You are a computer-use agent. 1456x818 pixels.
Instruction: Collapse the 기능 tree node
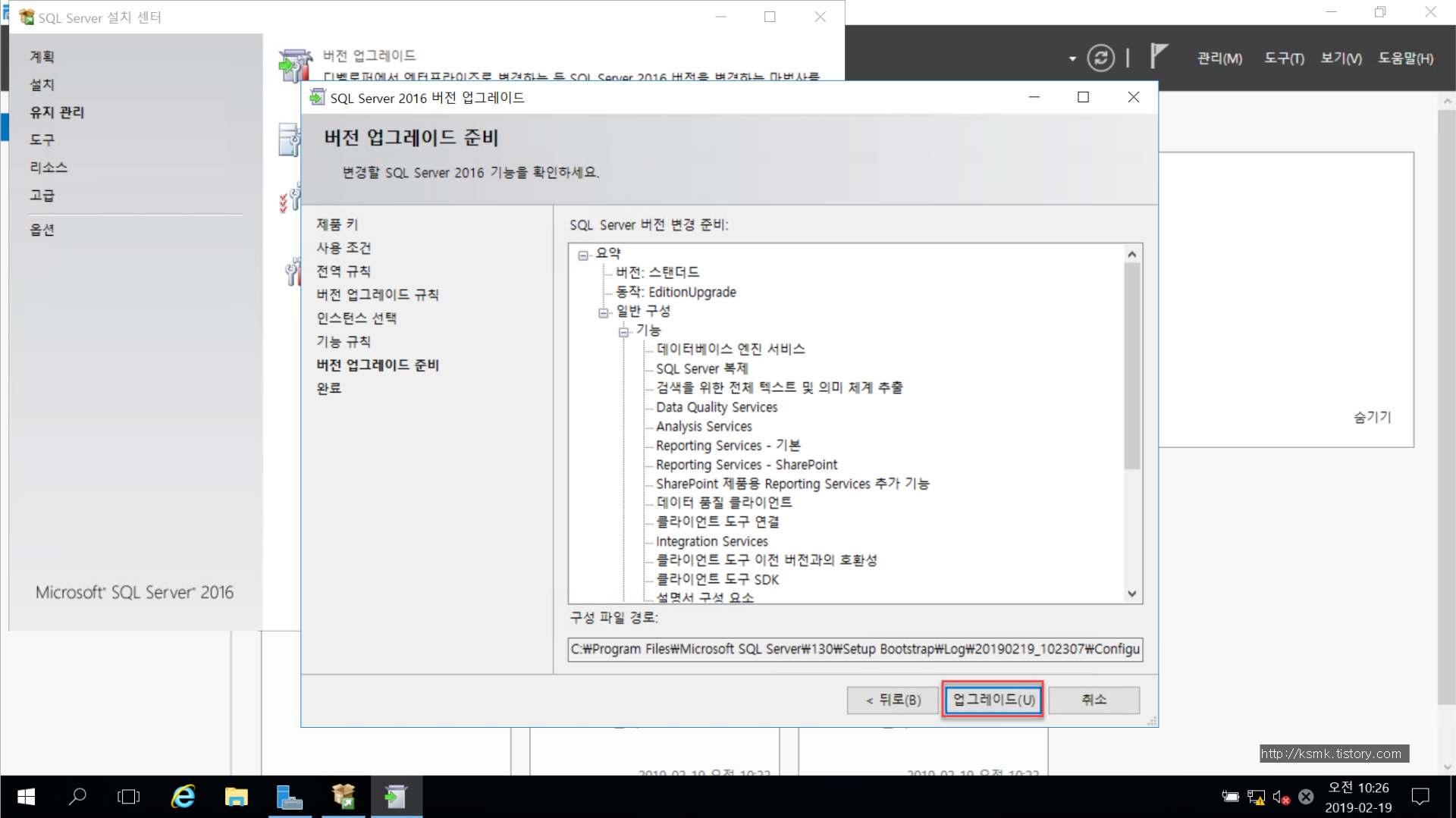(x=623, y=331)
